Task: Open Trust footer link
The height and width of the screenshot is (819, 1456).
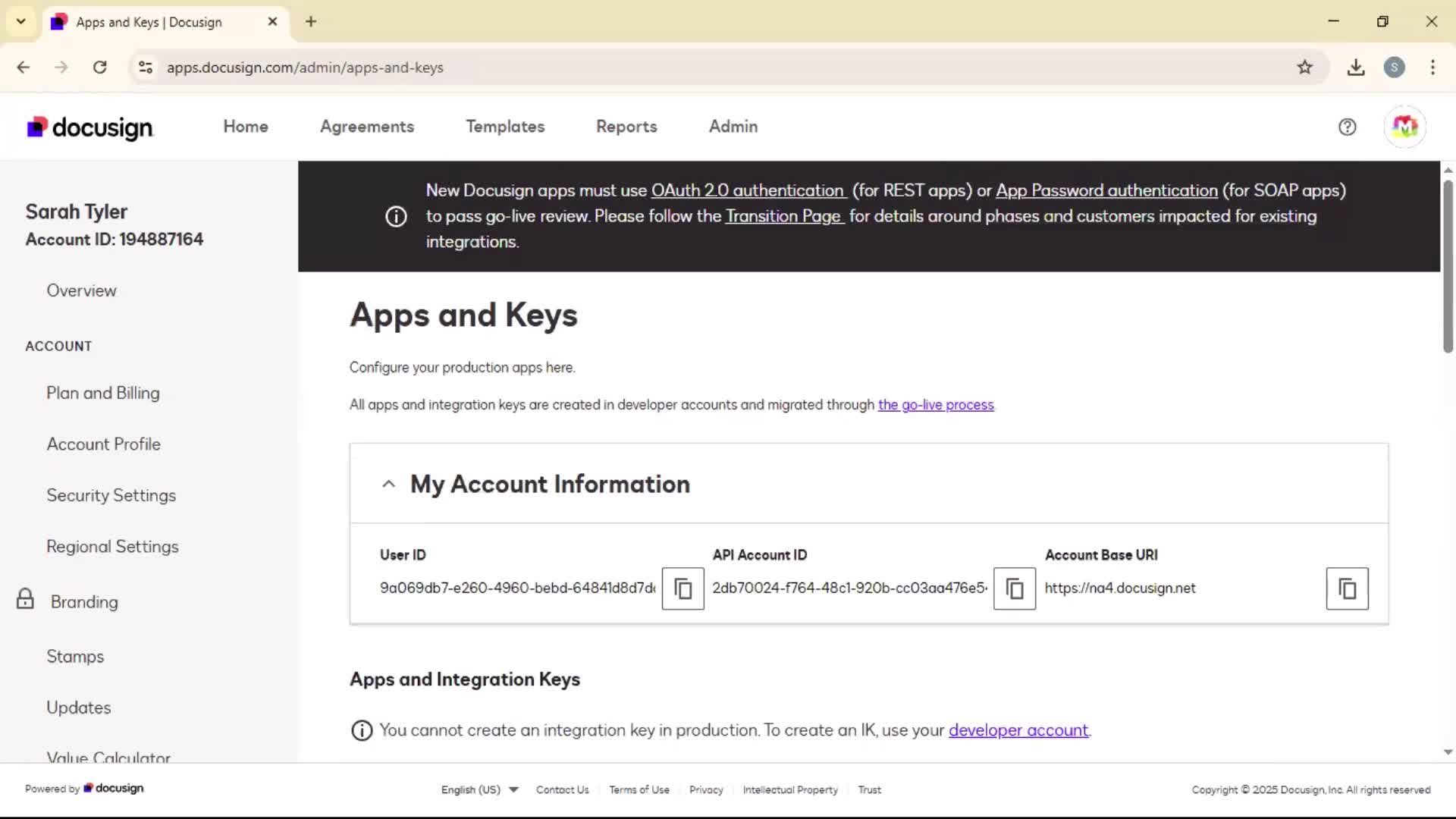Action: click(869, 789)
